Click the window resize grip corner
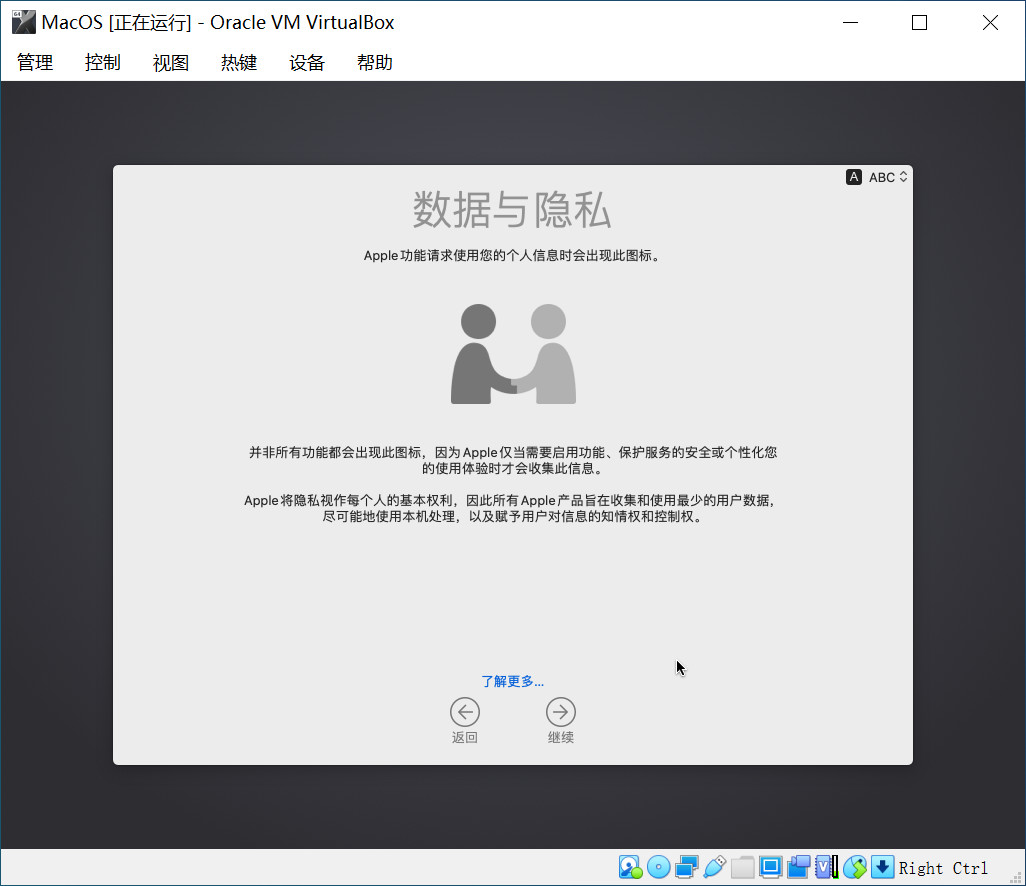This screenshot has width=1026, height=886. point(1016,877)
